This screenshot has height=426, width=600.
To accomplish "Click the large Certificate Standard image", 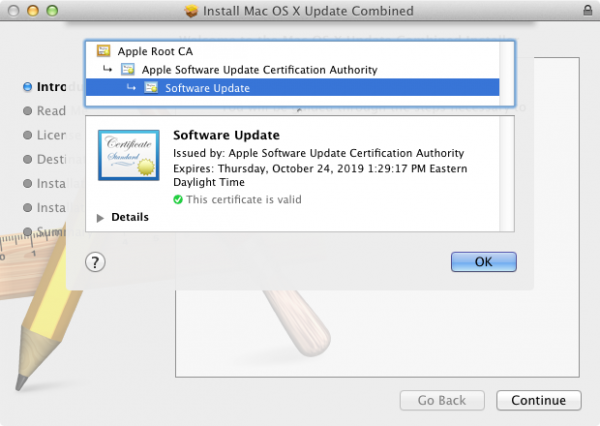I will [x=129, y=155].
